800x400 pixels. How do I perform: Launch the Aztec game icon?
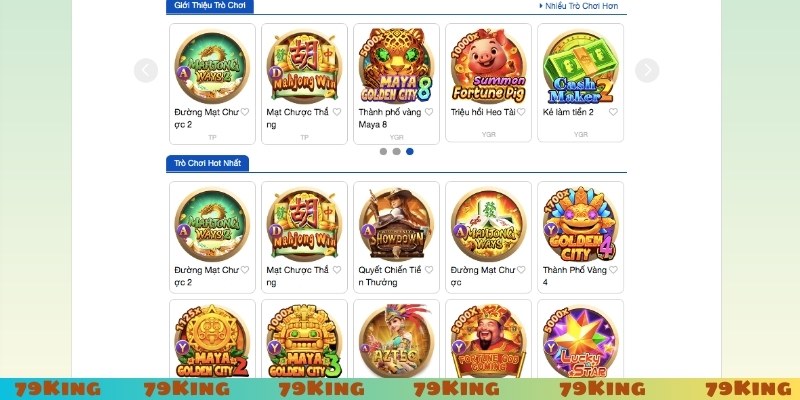[396, 341]
